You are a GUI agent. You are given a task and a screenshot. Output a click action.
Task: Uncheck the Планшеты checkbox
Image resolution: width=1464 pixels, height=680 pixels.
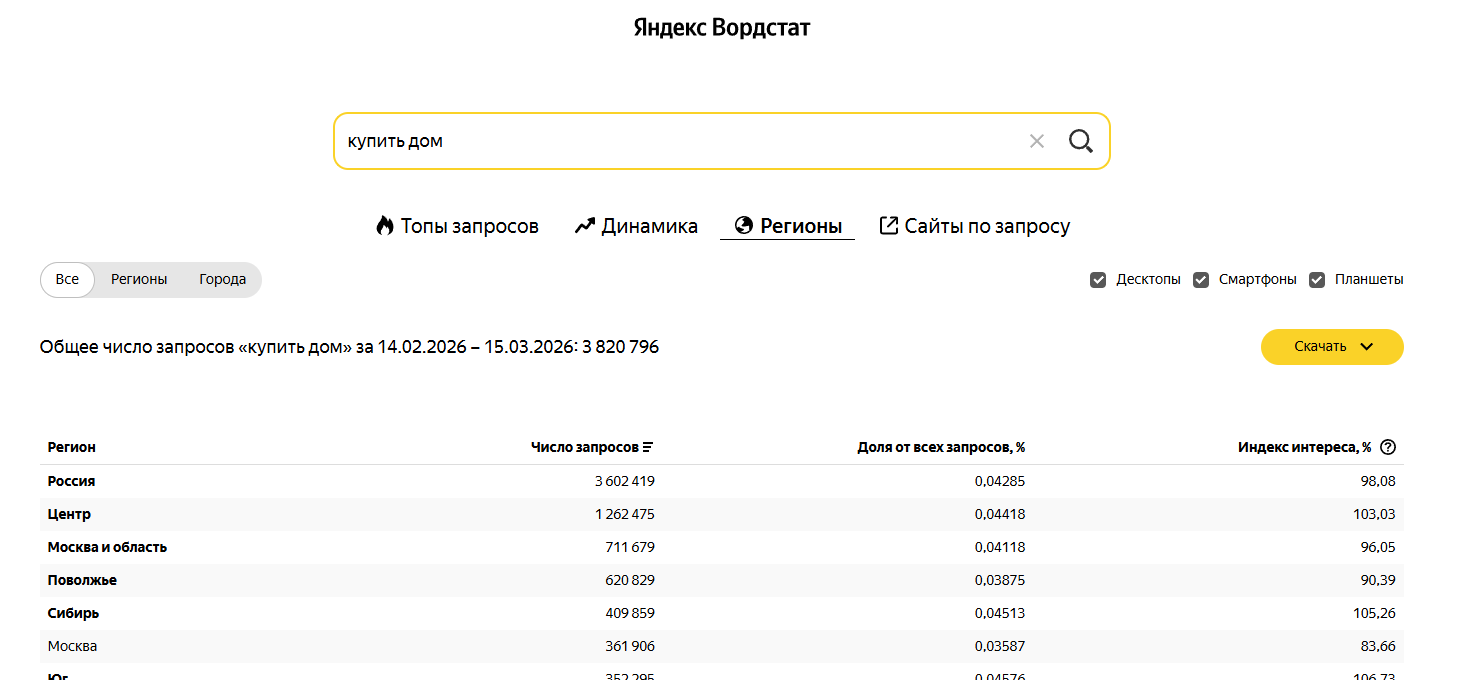(x=1317, y=280)
